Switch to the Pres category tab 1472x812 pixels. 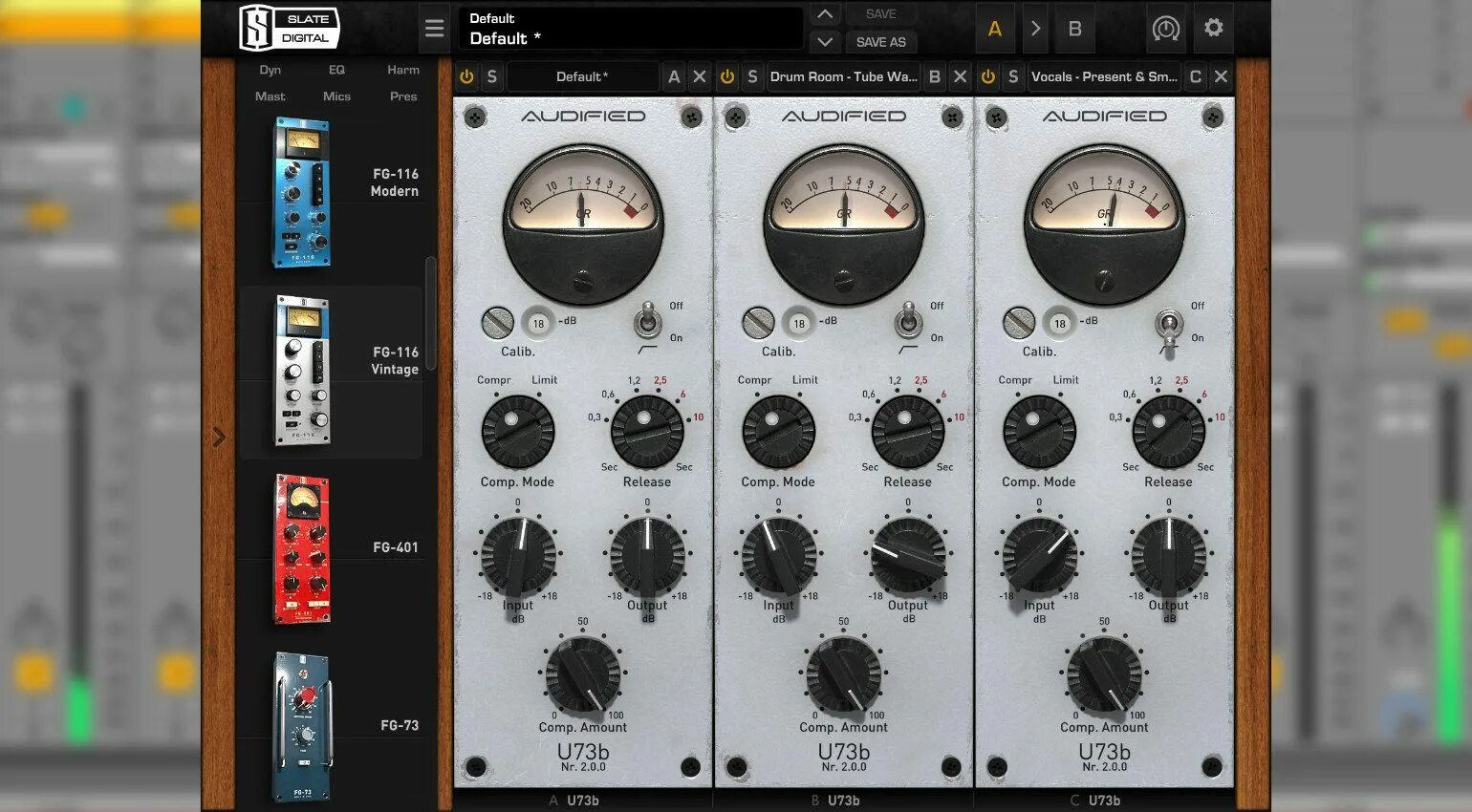click(402, 96)
